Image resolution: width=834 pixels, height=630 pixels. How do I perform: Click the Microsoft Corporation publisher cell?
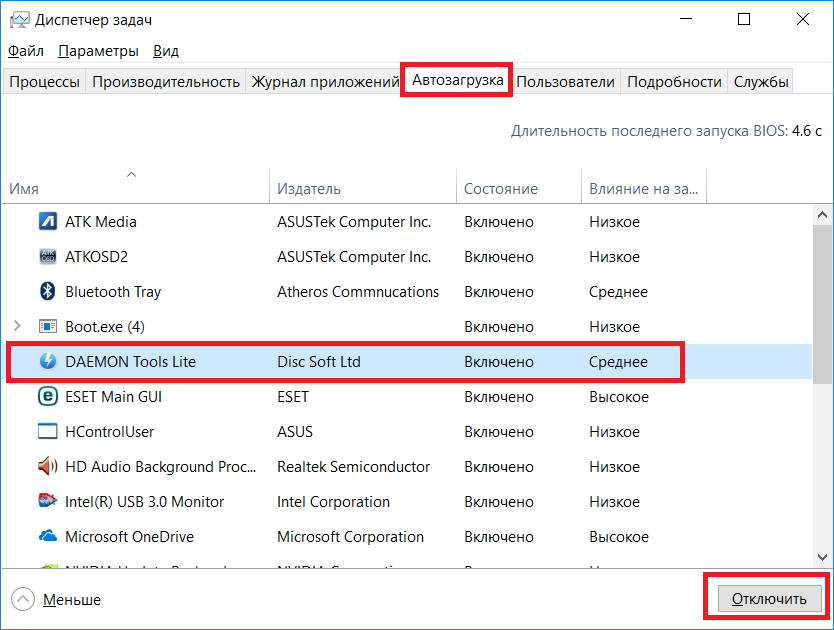click(x=350, y=537)
